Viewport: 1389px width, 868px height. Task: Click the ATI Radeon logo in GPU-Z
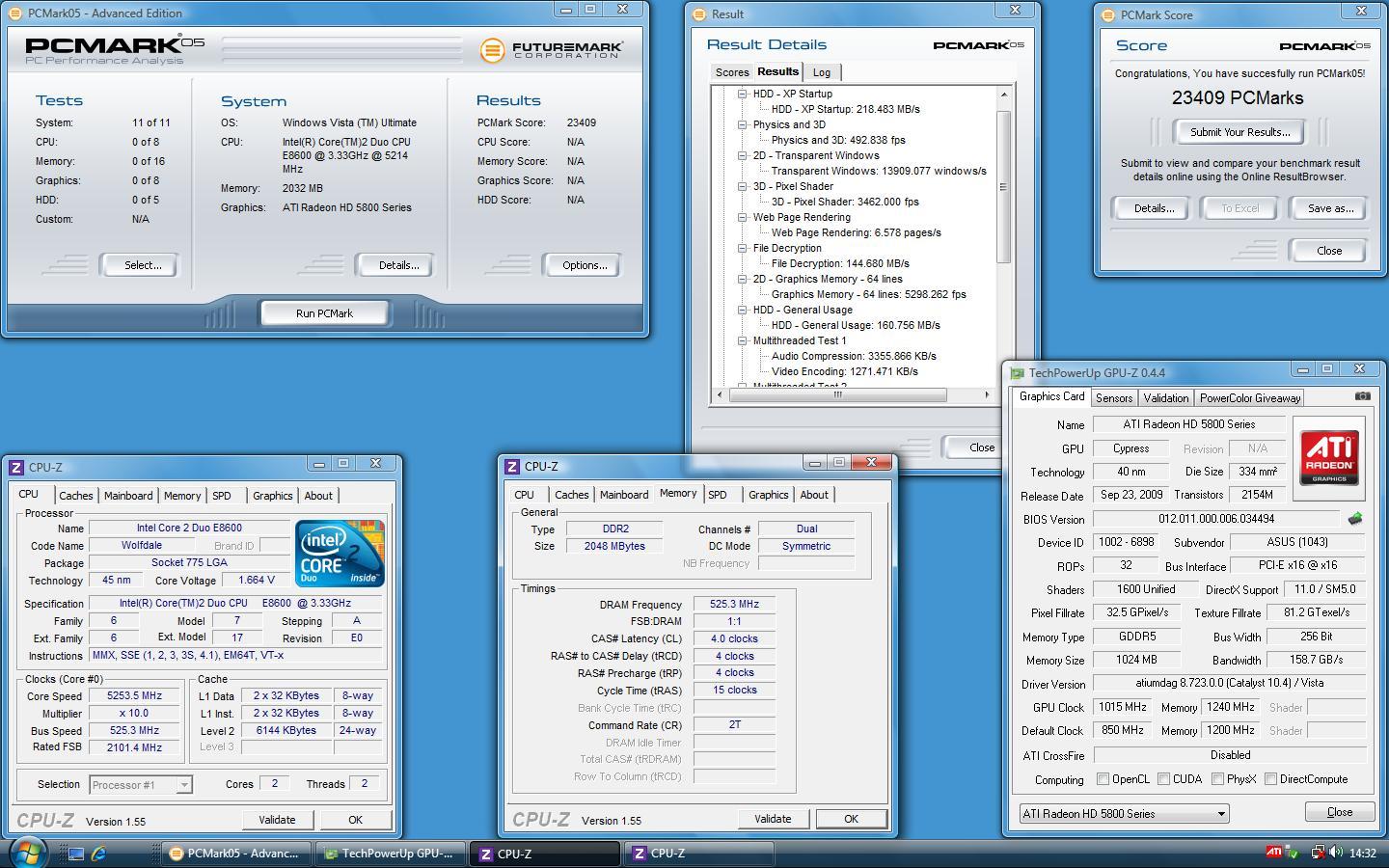(1328, 458)
